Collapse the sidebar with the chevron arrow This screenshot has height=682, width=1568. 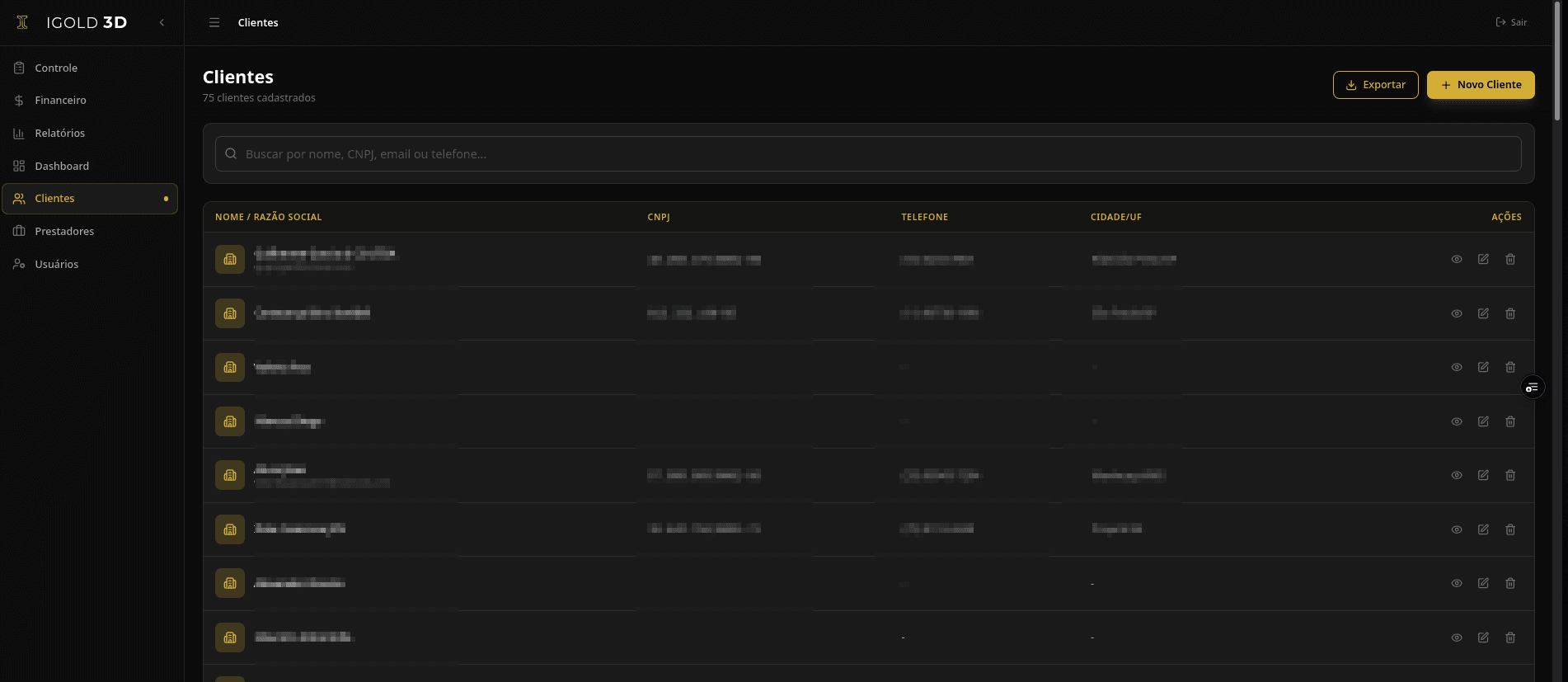click(x=162, y=22)
